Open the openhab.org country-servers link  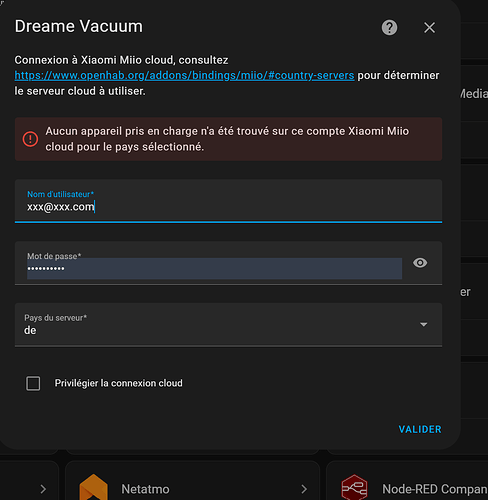[184, 75]
